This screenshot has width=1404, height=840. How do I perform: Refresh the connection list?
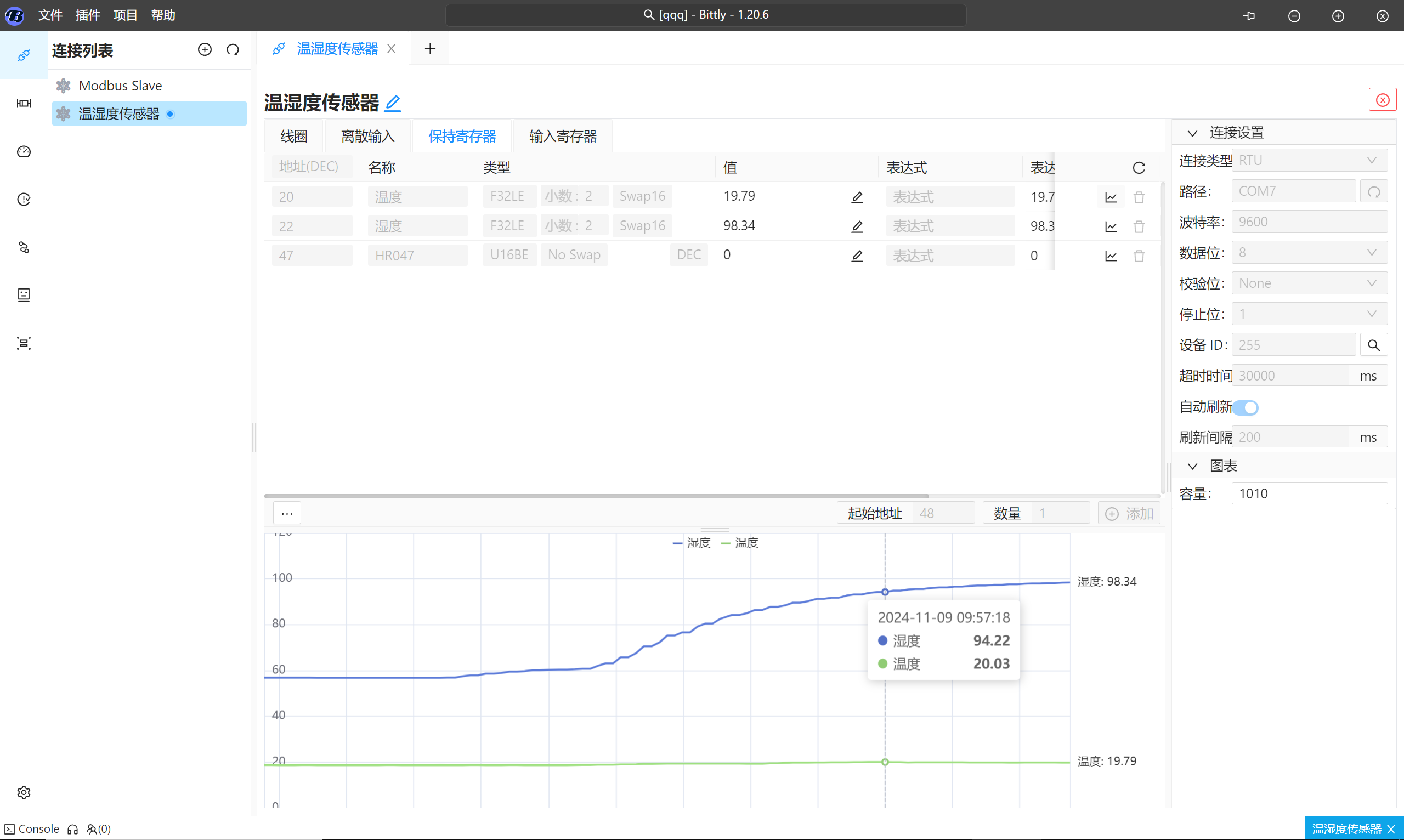tap(233, 50)
